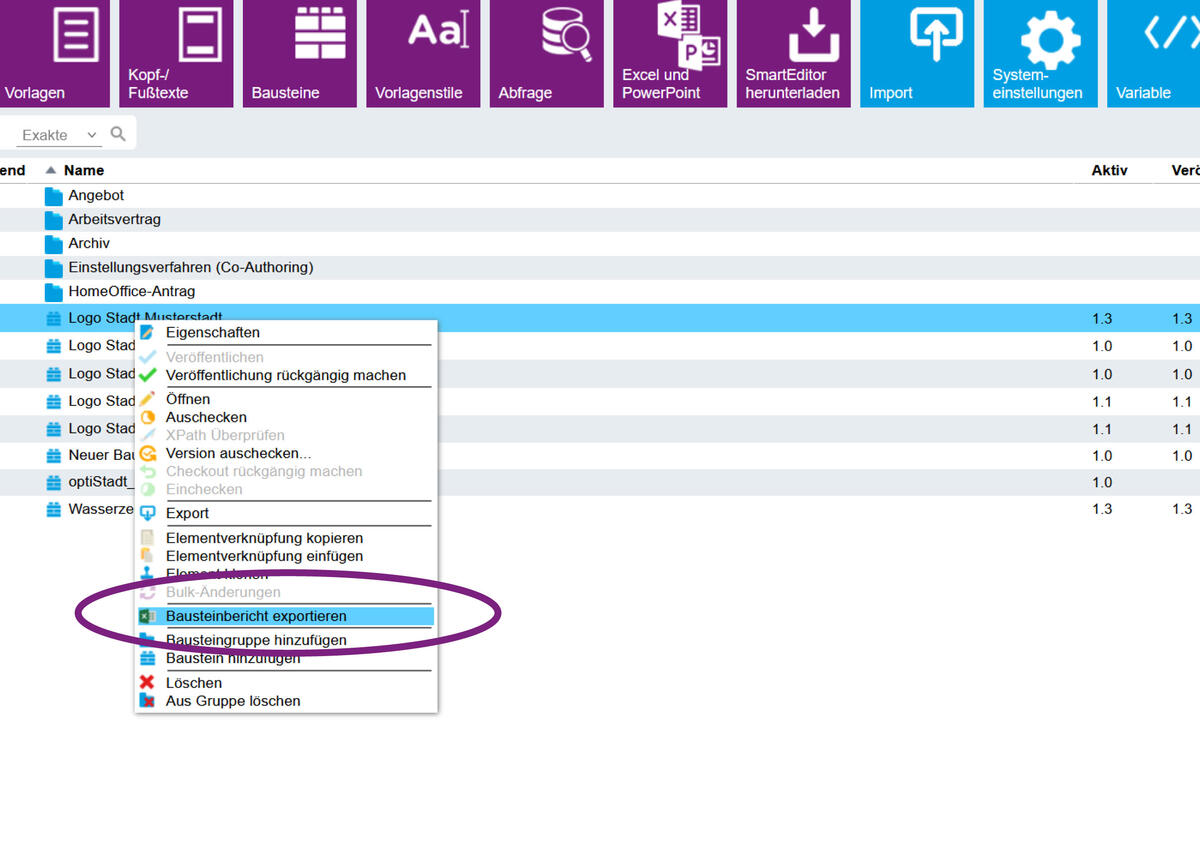This screenshot has height=845, width=1200.
Task: Click the Aktiv column header
Action: point(1109,170)
